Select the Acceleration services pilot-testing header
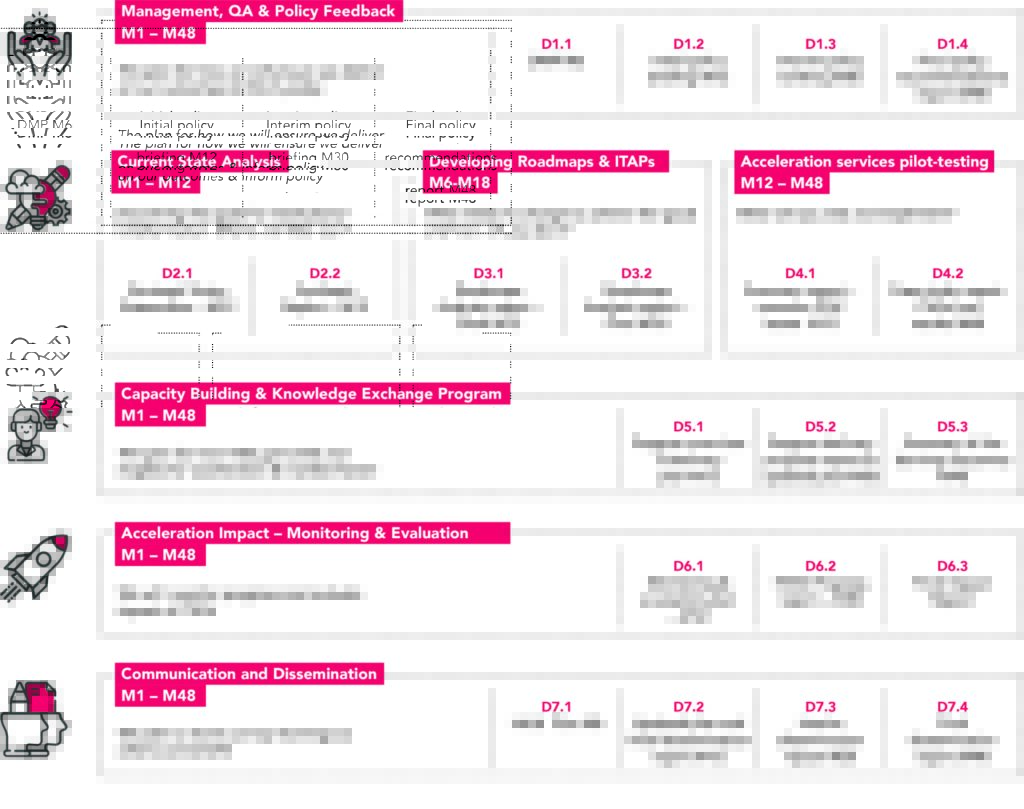Viewport: 1024px width, 809px height. click(x=864, y=161)
